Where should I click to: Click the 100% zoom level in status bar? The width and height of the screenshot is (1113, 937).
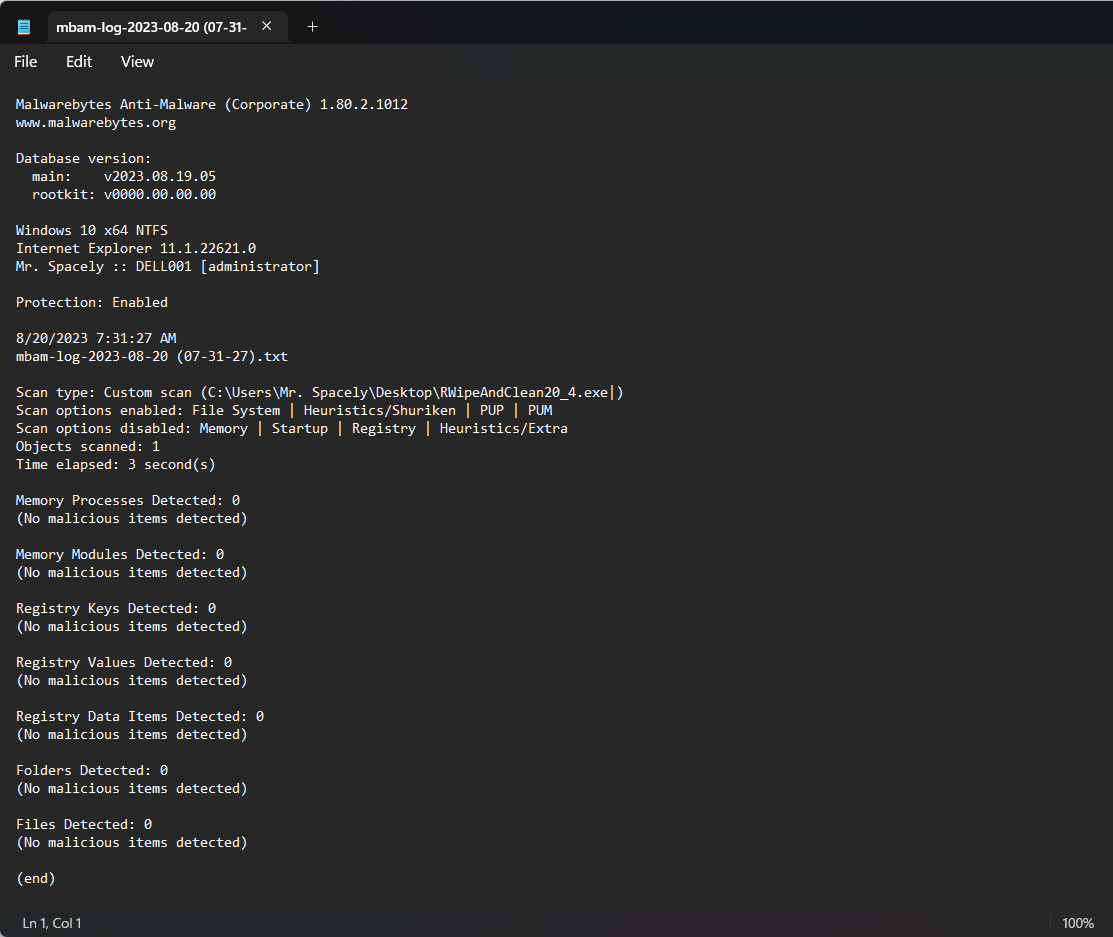[x=1078, y=923]
